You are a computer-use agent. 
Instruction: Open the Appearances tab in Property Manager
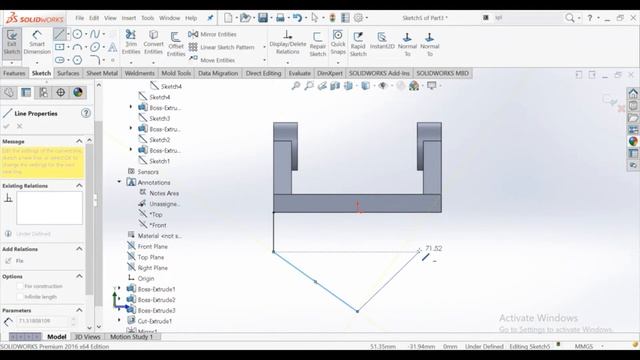coord(78,93)
